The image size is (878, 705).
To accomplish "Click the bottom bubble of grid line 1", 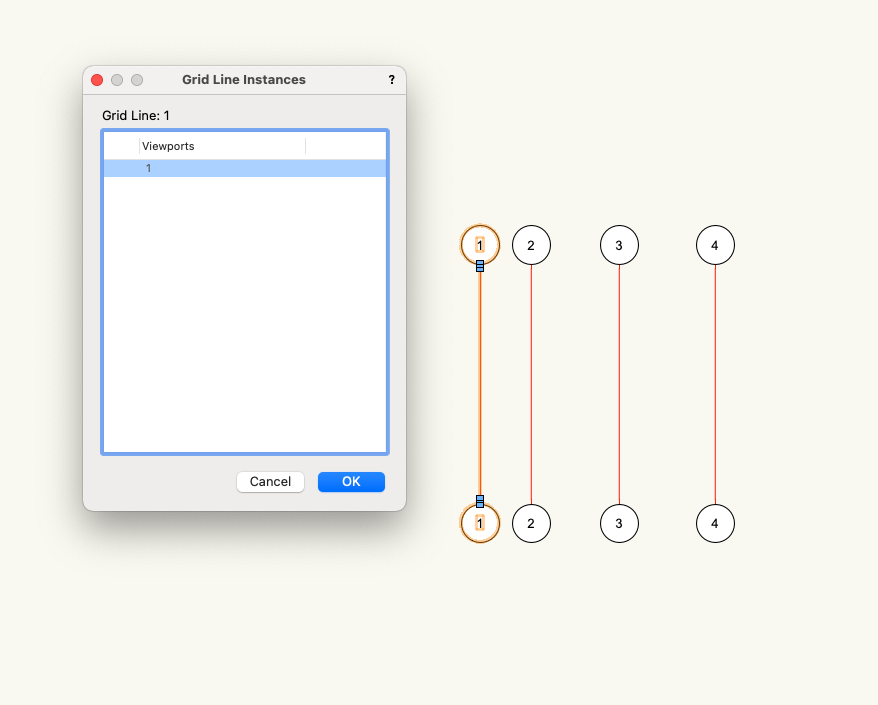I will [x=480, y=523].
